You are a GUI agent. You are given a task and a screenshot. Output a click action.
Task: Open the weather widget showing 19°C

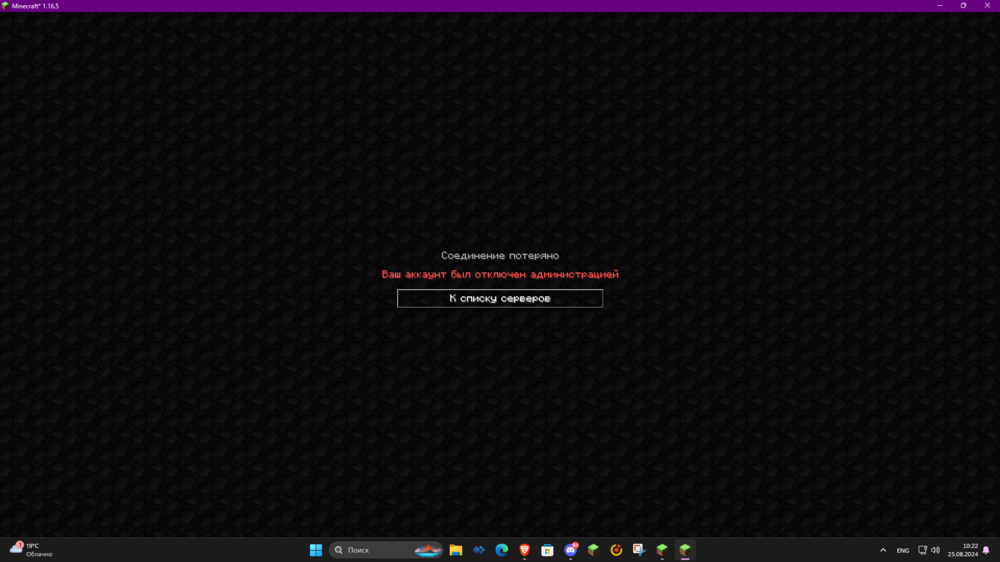point(32,550)
